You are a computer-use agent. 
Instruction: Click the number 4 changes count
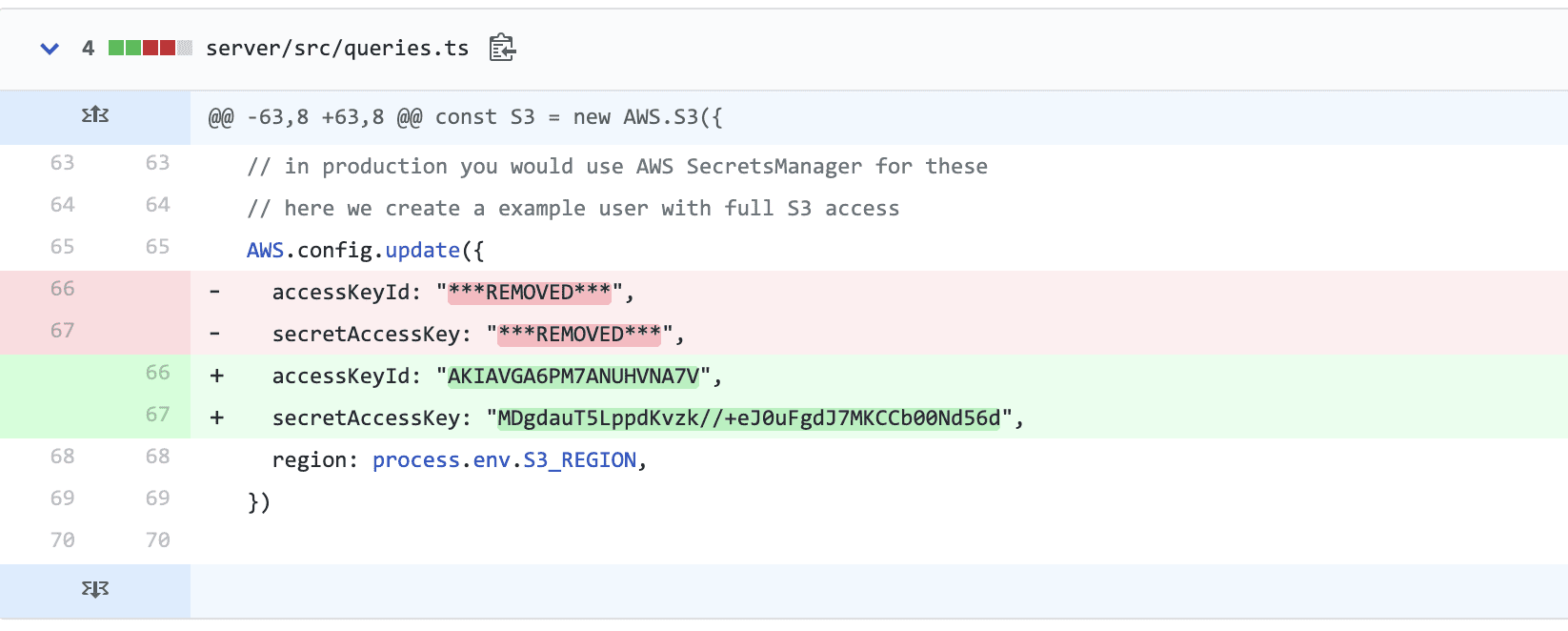[x=88, y=49]
